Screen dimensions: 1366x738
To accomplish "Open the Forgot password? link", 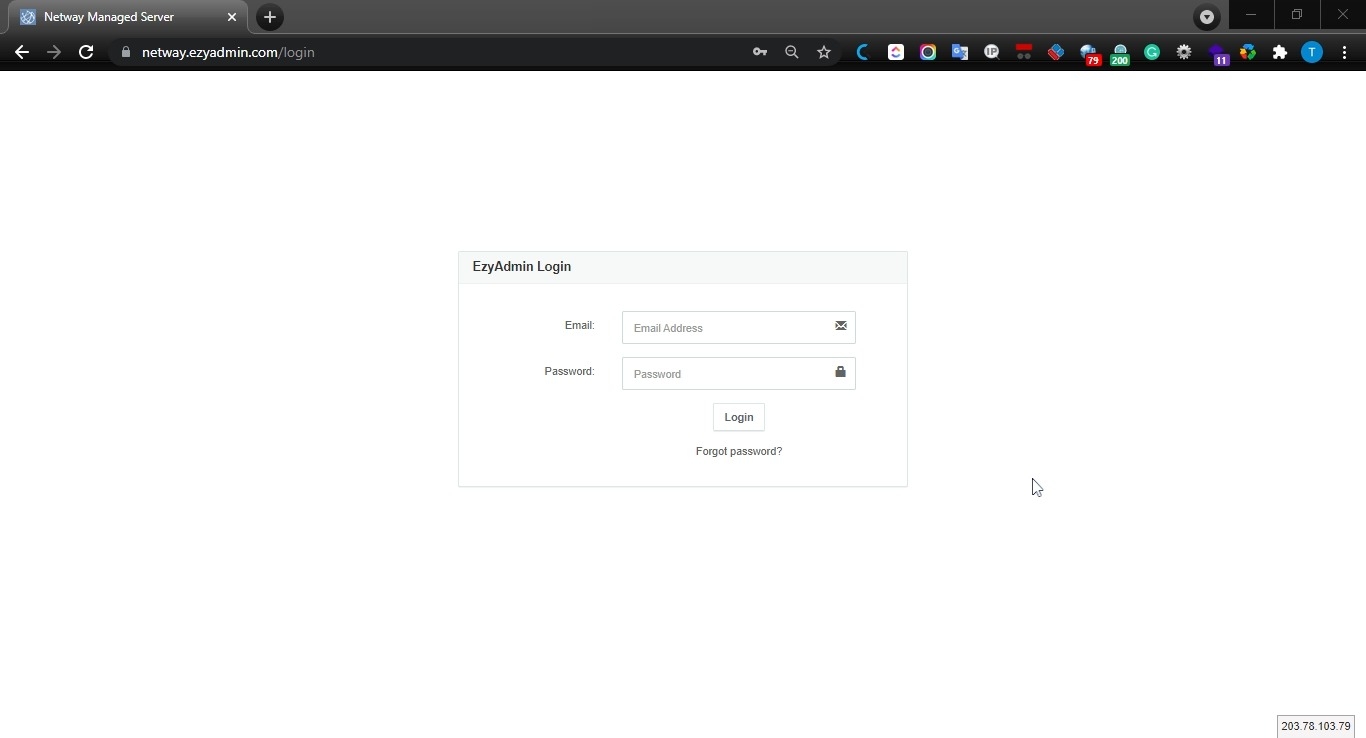I will coord(739,451).
